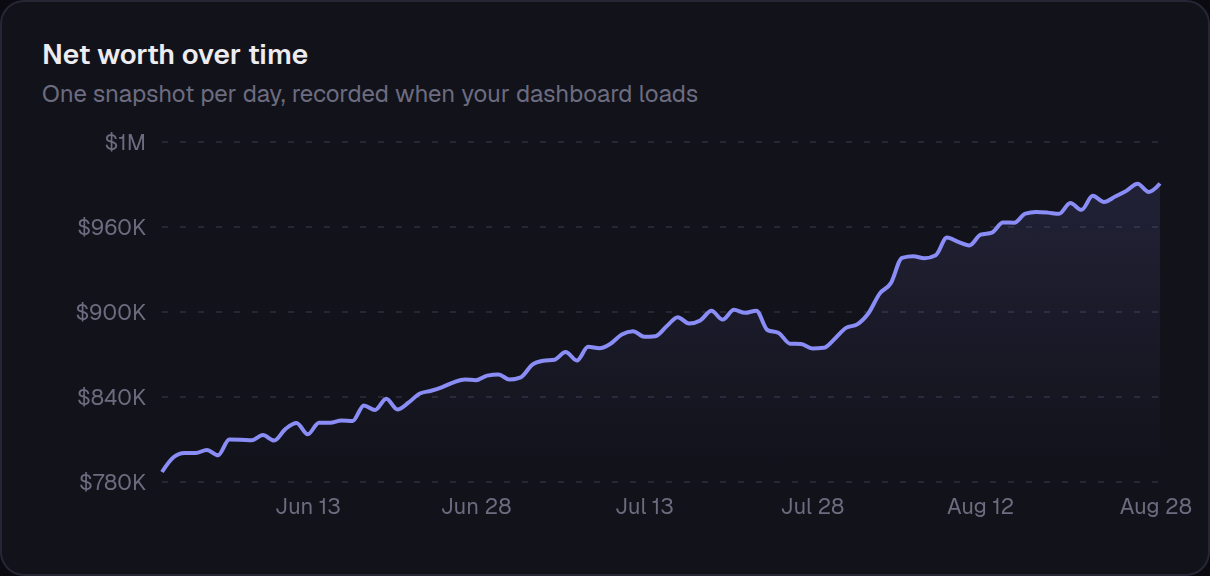Click the $1M y-axis label
The image size is (1210, 576).
click(125, 142)
